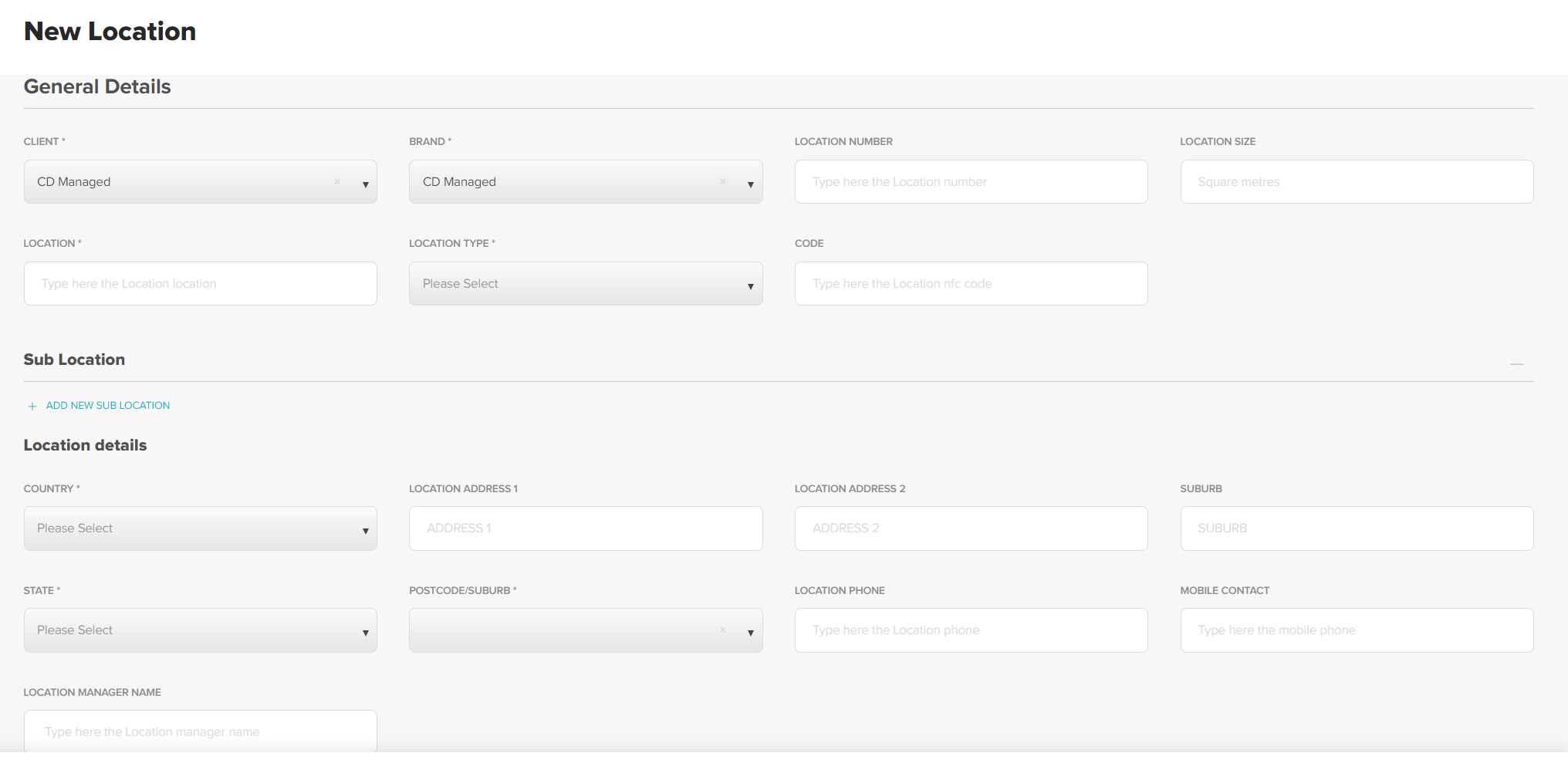
Task: Click into the Location Size field
Action: click(x=1356, y=182)
